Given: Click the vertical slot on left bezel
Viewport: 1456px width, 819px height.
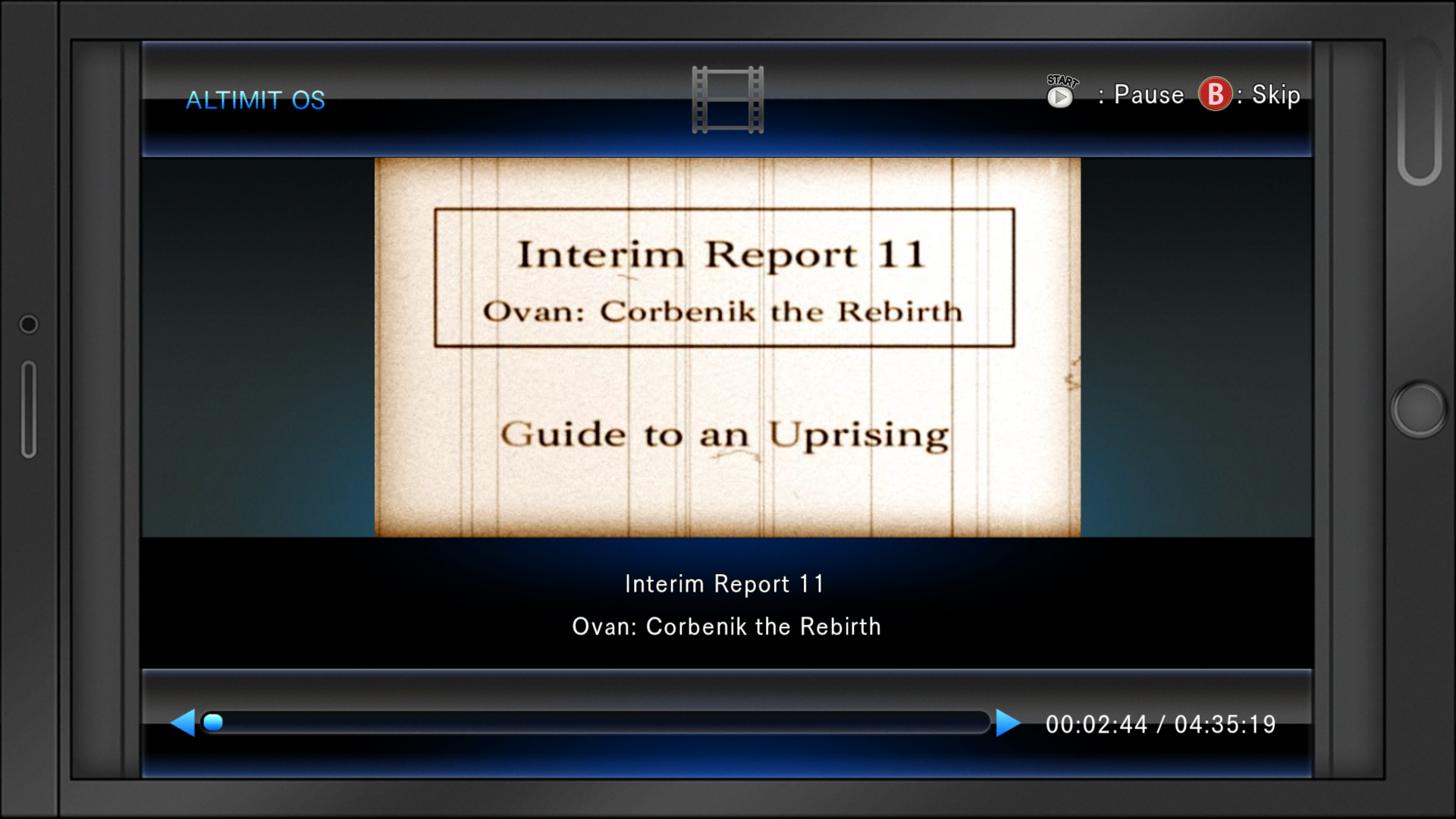Looking at the screenshot, I should click(29, 409).
